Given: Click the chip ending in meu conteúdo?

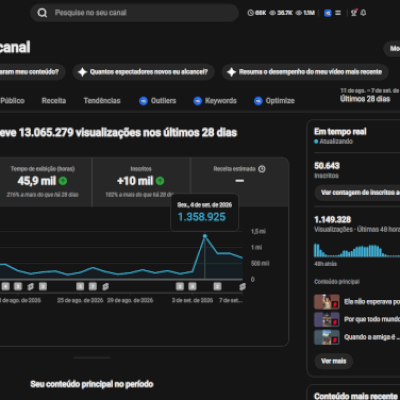Looking at the screenshot, I should [x=32, y=72].
